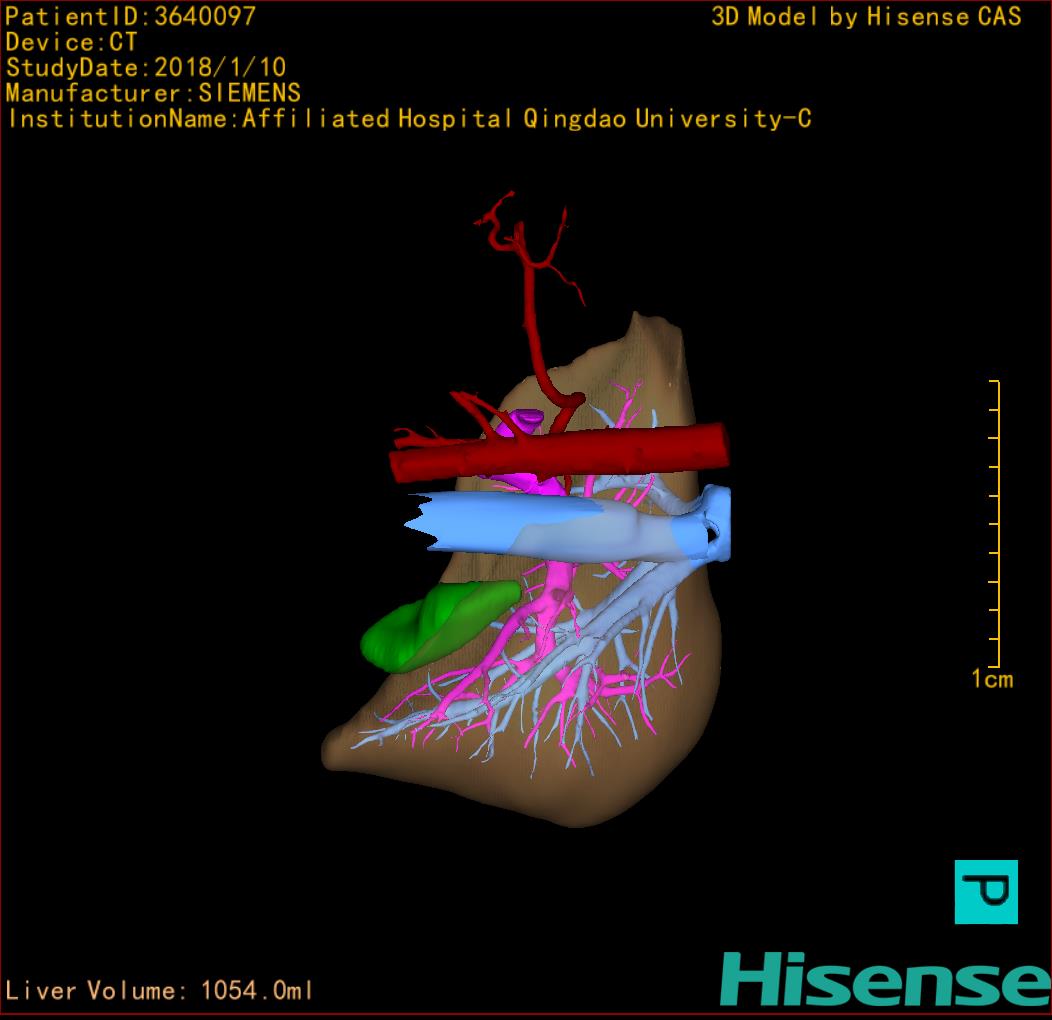
Task: Click the Liver Volume: 1054.0ml readout
Action: point(159,990)
